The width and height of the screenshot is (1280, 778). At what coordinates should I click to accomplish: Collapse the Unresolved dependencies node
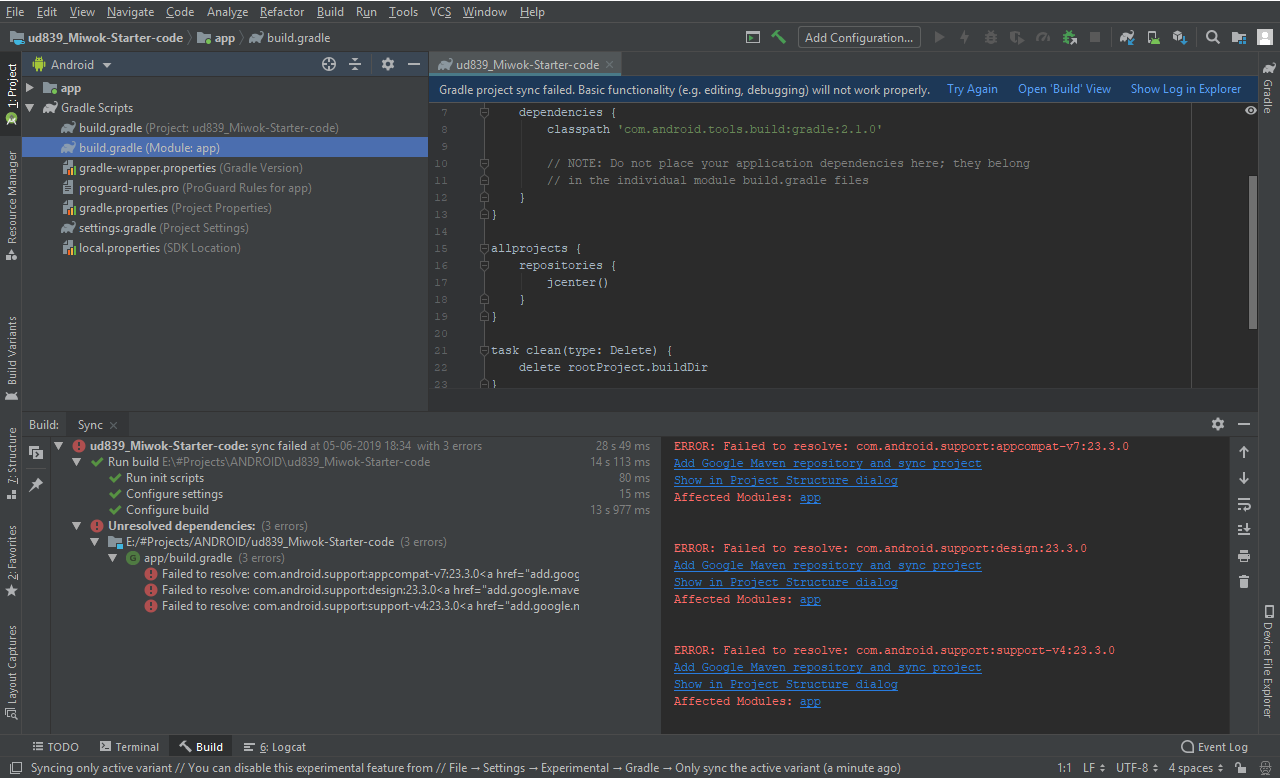(78, 526)
